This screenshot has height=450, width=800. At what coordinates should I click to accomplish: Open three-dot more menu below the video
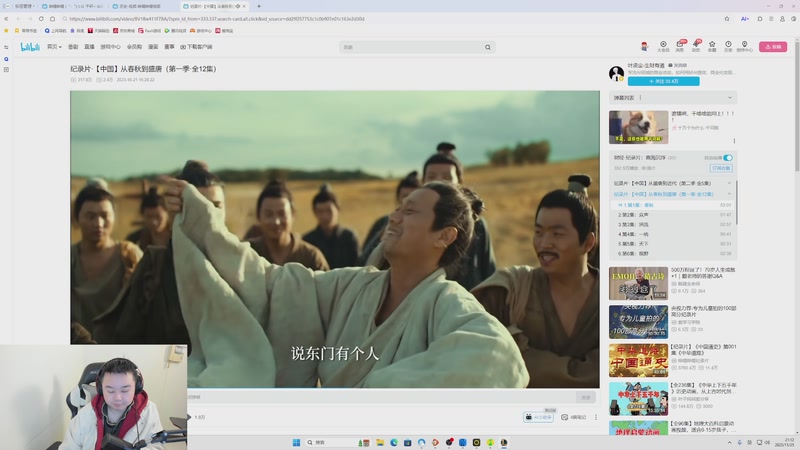coord(595,417)
